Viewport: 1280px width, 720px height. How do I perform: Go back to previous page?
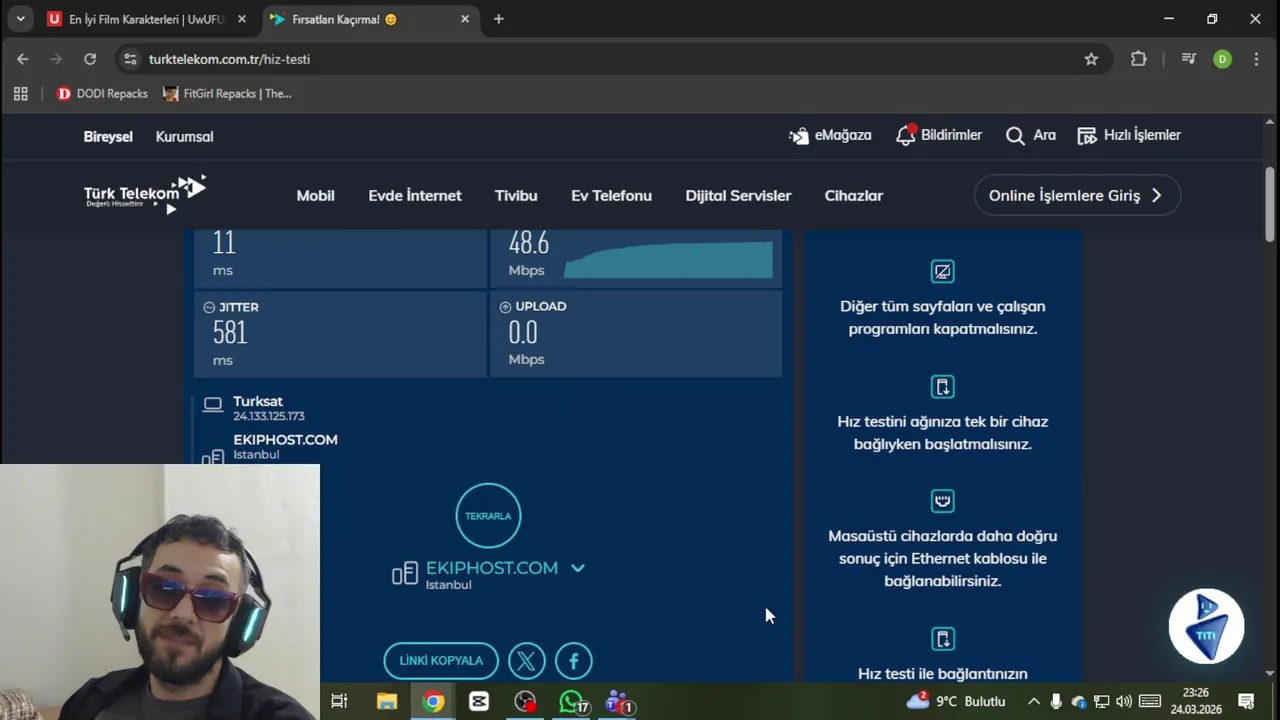(x=23, y=59)
